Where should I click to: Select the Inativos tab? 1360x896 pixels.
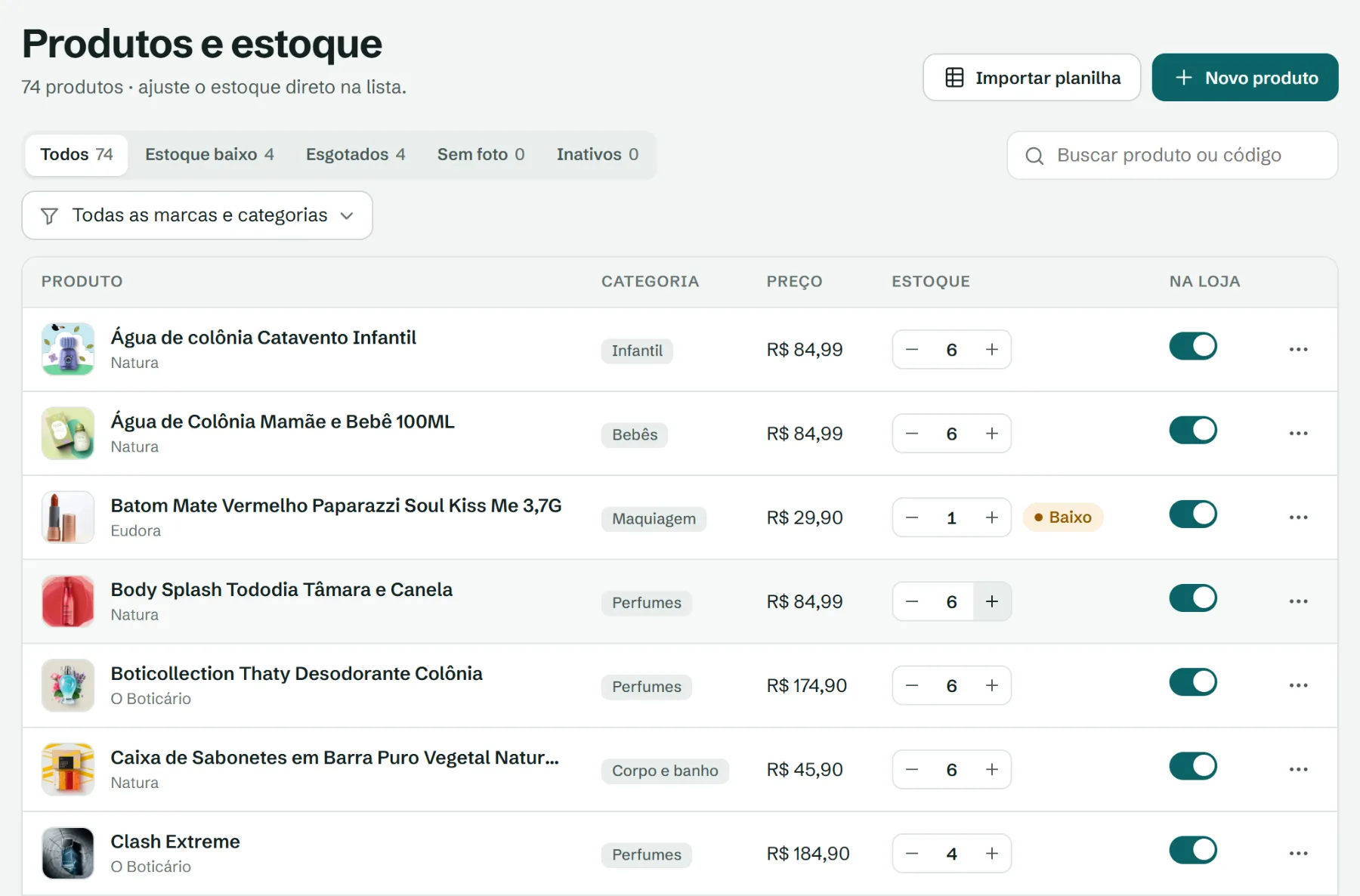[597, 155]
